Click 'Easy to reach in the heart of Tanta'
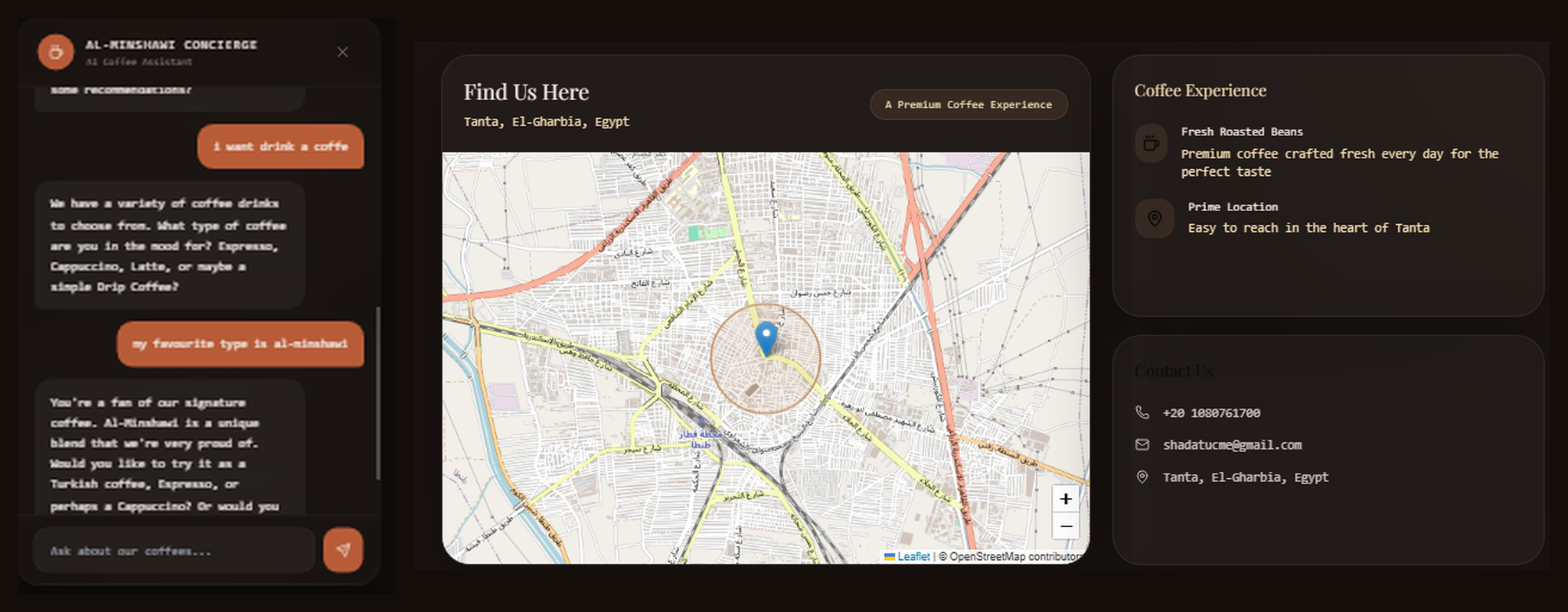 [1308, 228]
